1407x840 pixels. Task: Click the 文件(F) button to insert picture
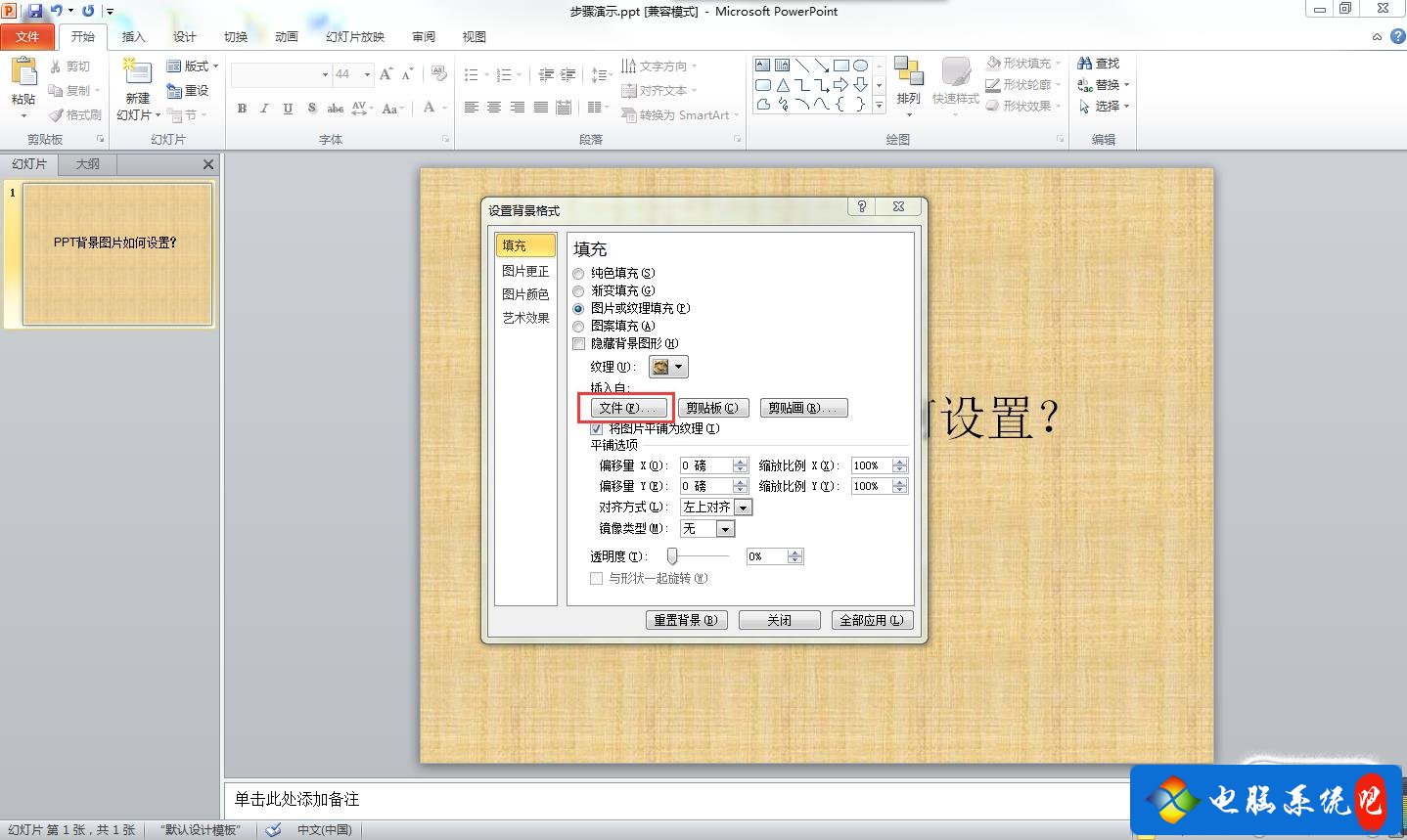pyautogui.click(x=626, y=408)
